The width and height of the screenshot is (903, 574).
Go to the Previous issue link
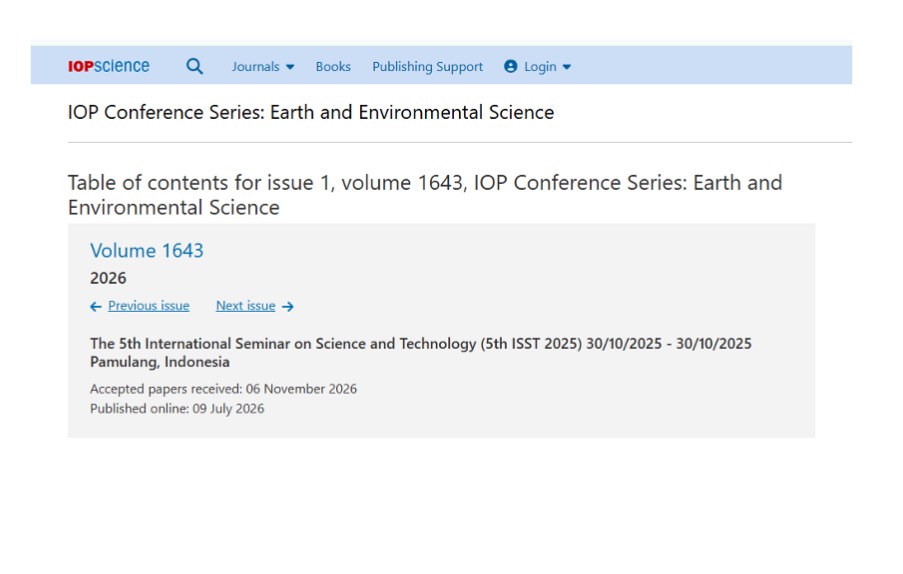[149, 306]
